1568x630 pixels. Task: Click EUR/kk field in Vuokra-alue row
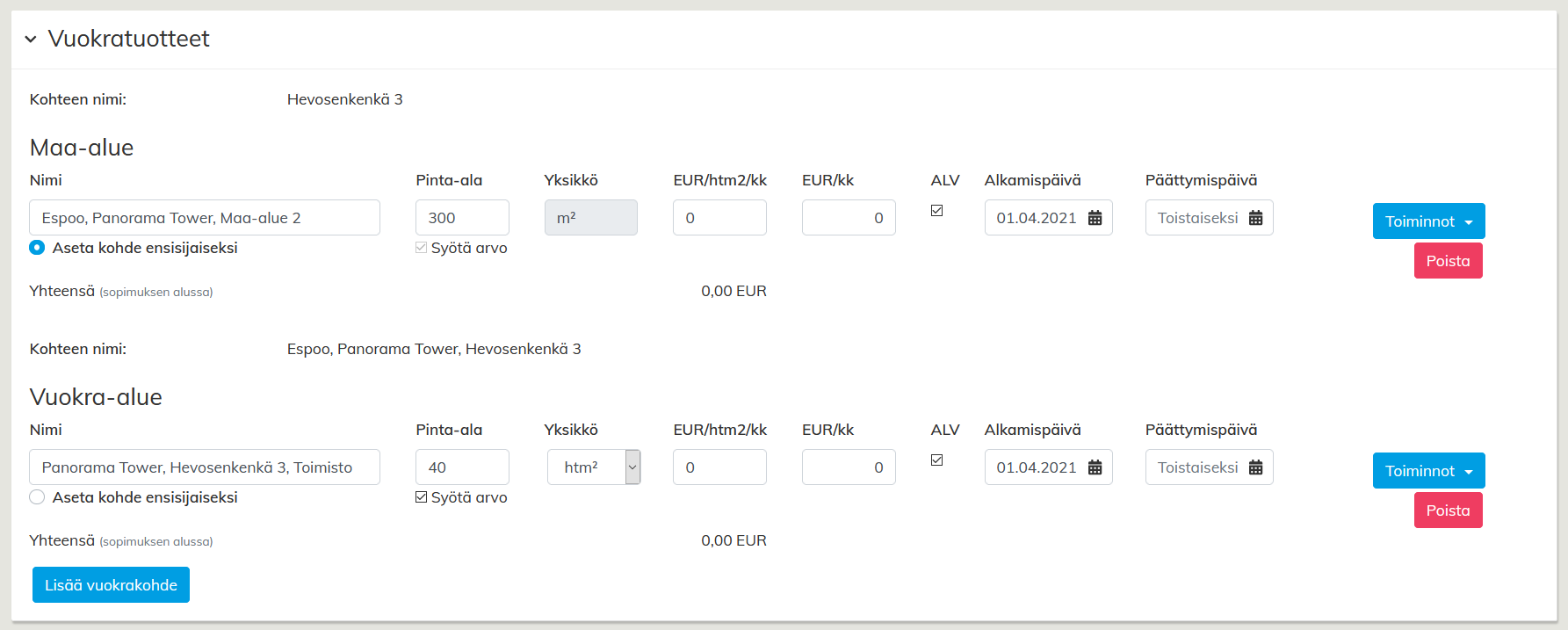pos(849,467)
